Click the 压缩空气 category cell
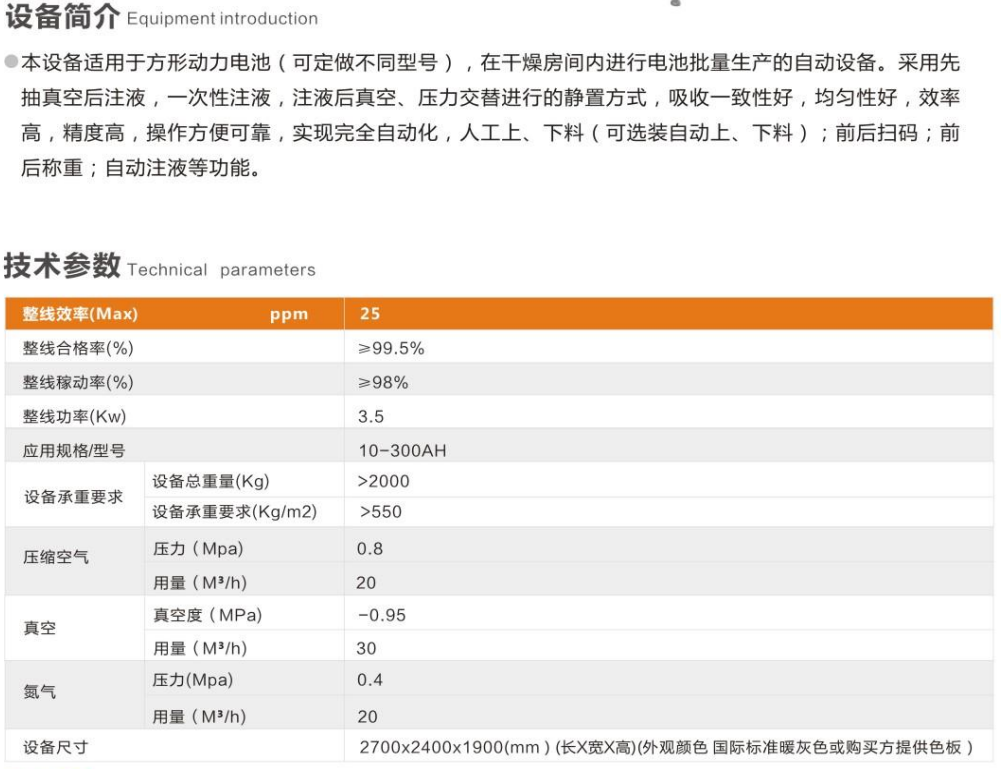1001x769 pixels. 56,557
